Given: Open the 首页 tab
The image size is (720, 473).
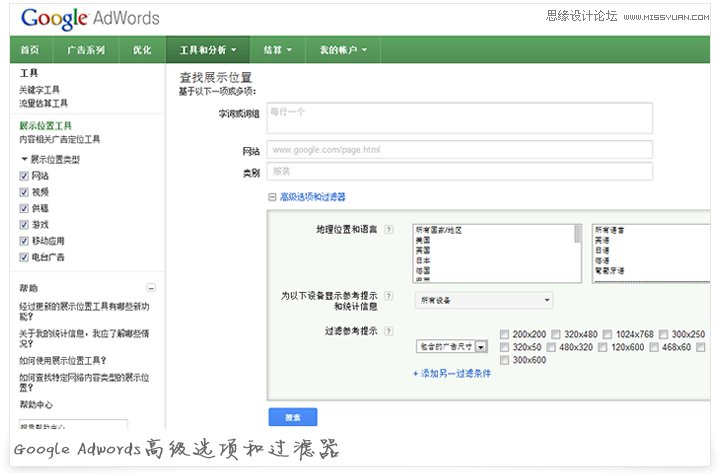Looking at the screenshot, I should 30,50.
